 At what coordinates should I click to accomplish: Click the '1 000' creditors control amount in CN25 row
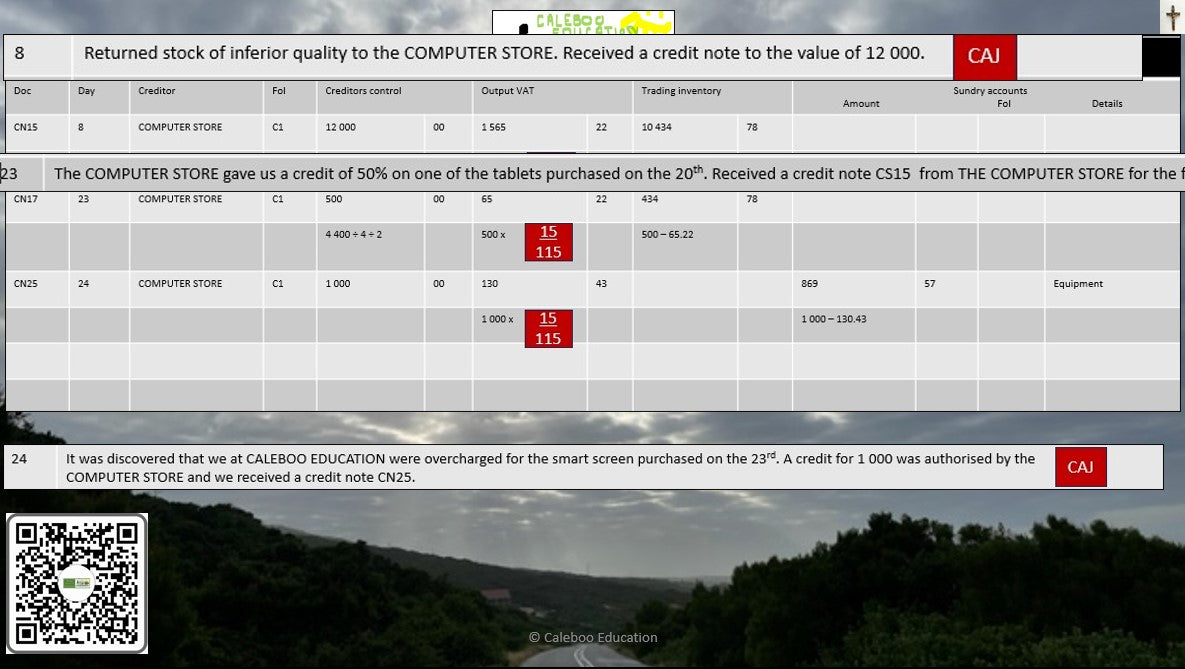tap(337, 283)
